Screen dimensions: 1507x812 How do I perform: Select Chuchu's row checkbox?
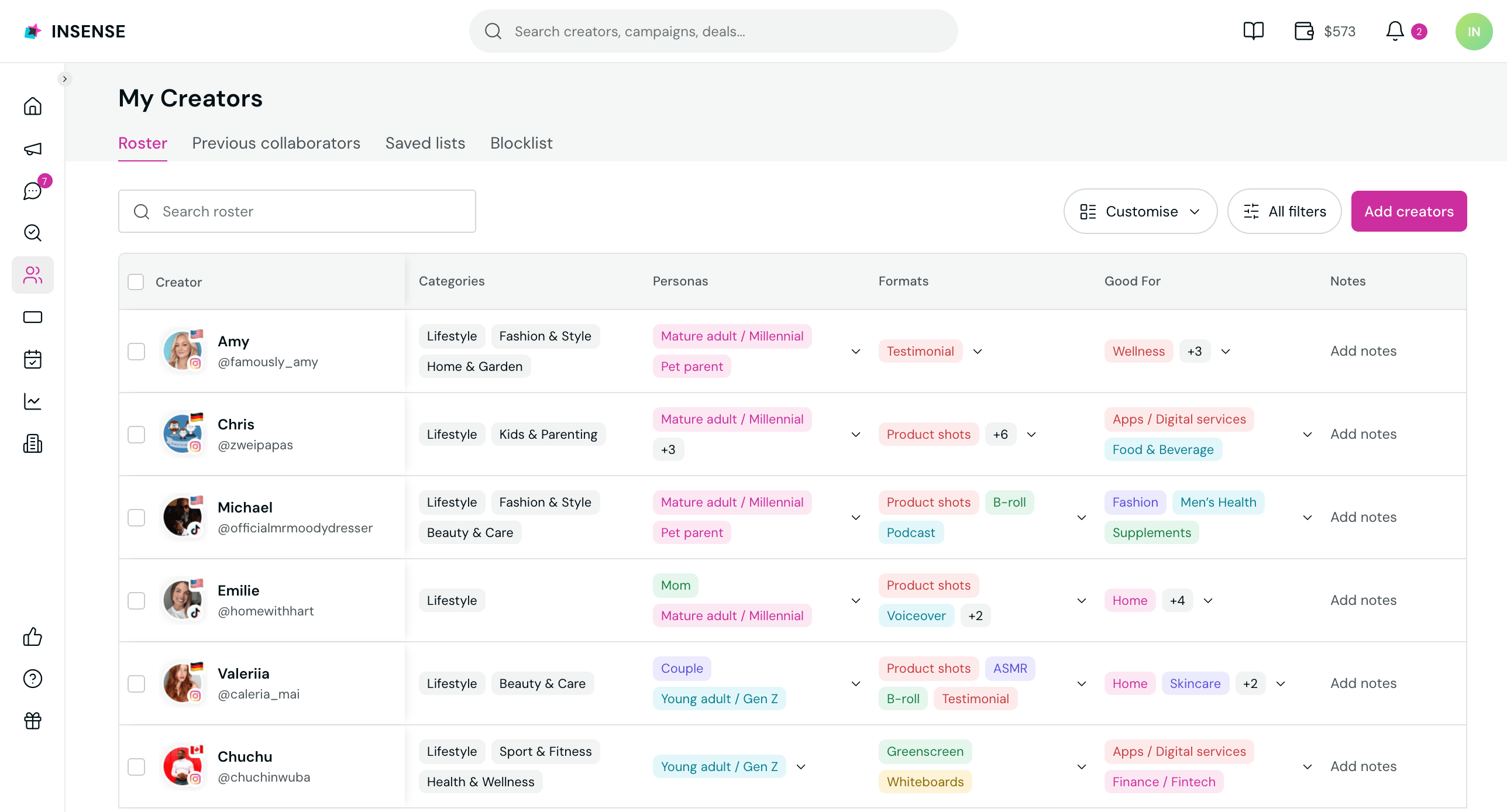point(136,767)
